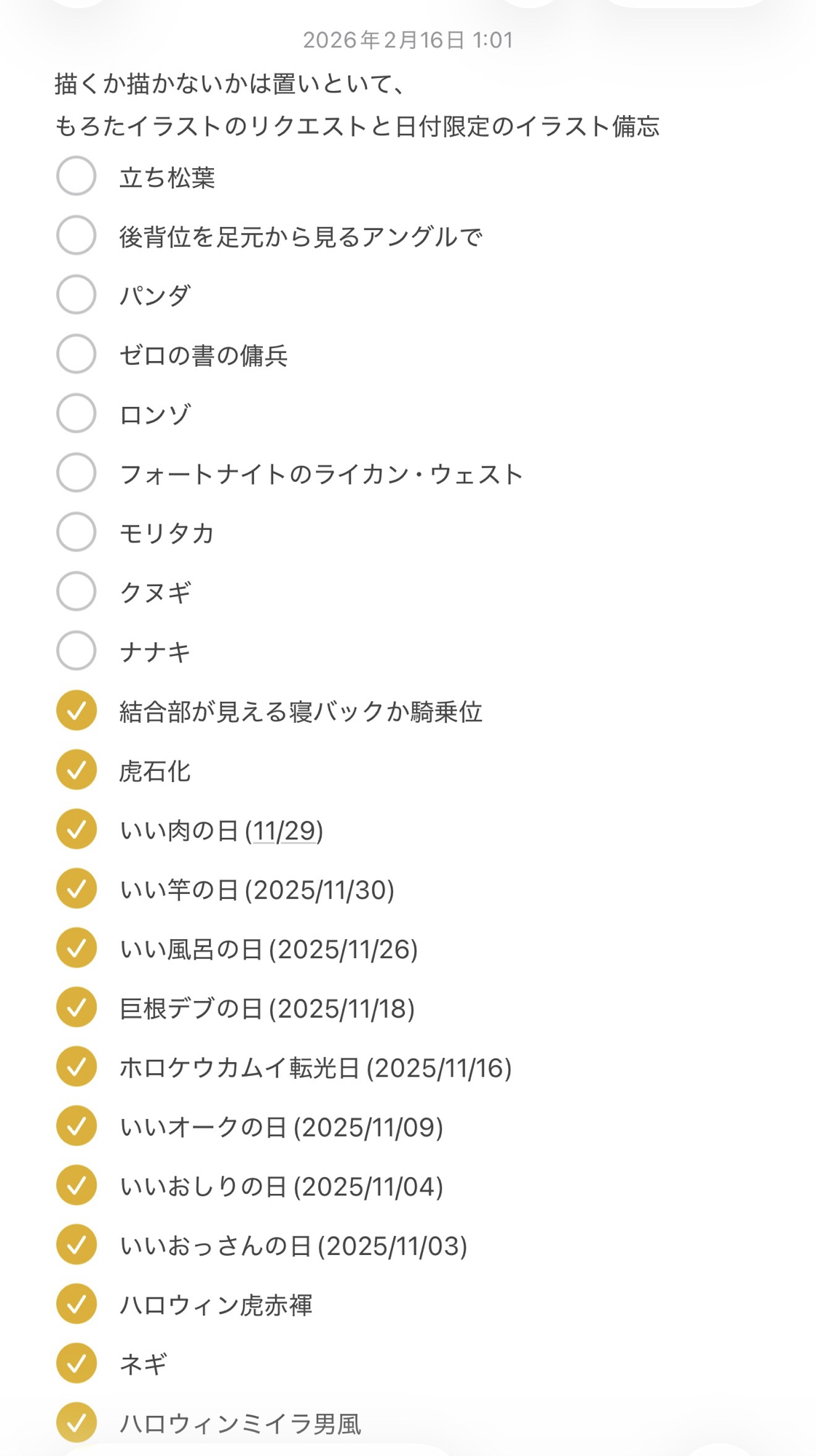
Task: Uncheck the いい竿の日 (2025/11/30) checkbox
Action: pyautogui.click(x=76, y=889)
